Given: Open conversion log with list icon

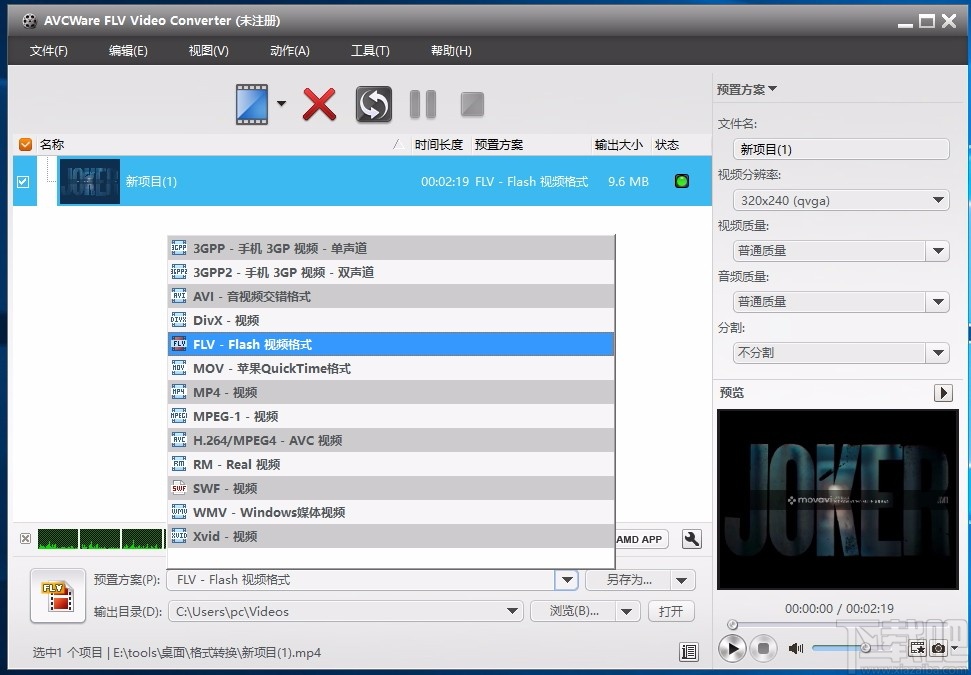Looking at the screenshot, I should click(689, 652).
